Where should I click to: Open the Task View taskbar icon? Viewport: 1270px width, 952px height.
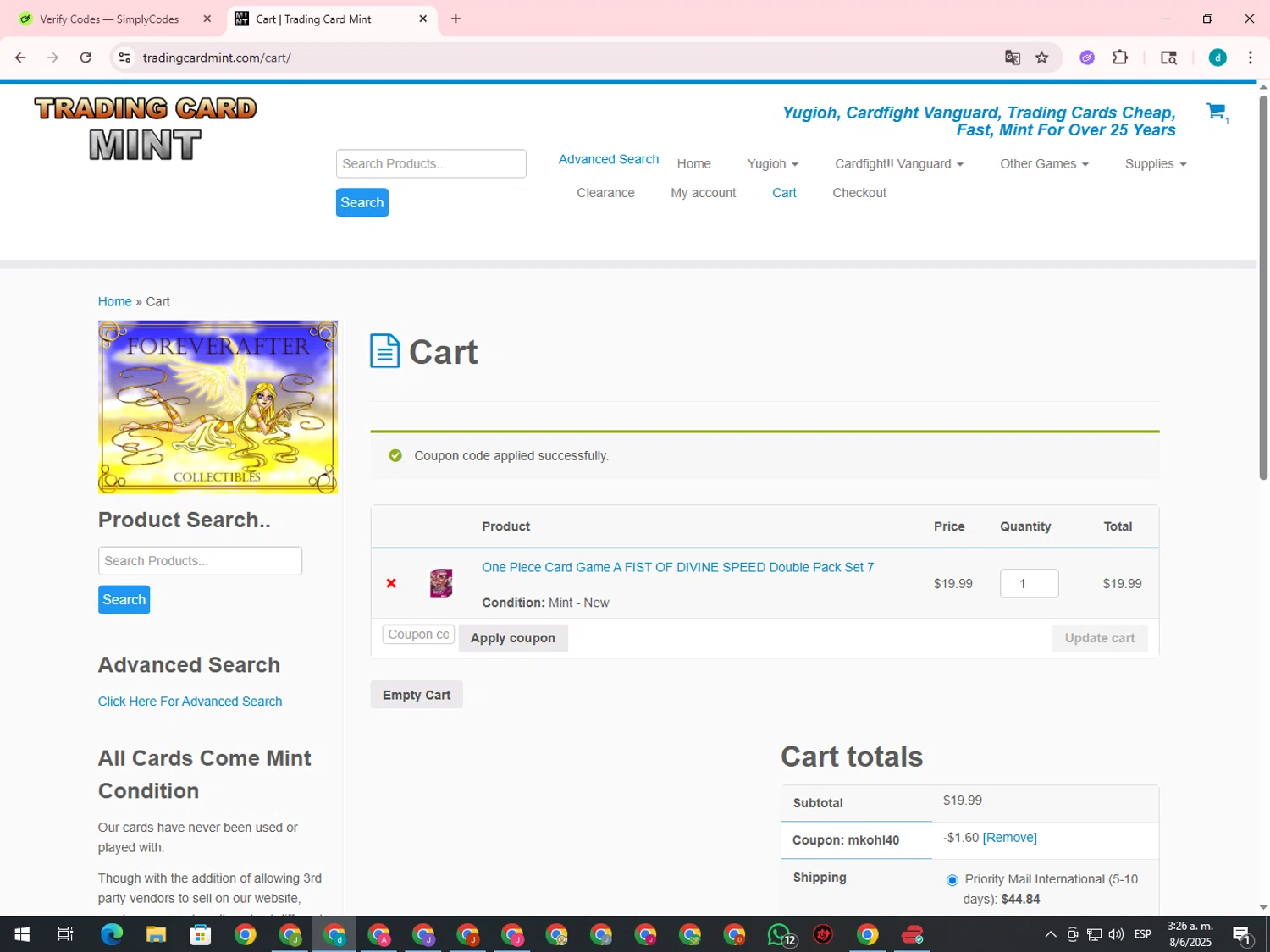[65, 934]
